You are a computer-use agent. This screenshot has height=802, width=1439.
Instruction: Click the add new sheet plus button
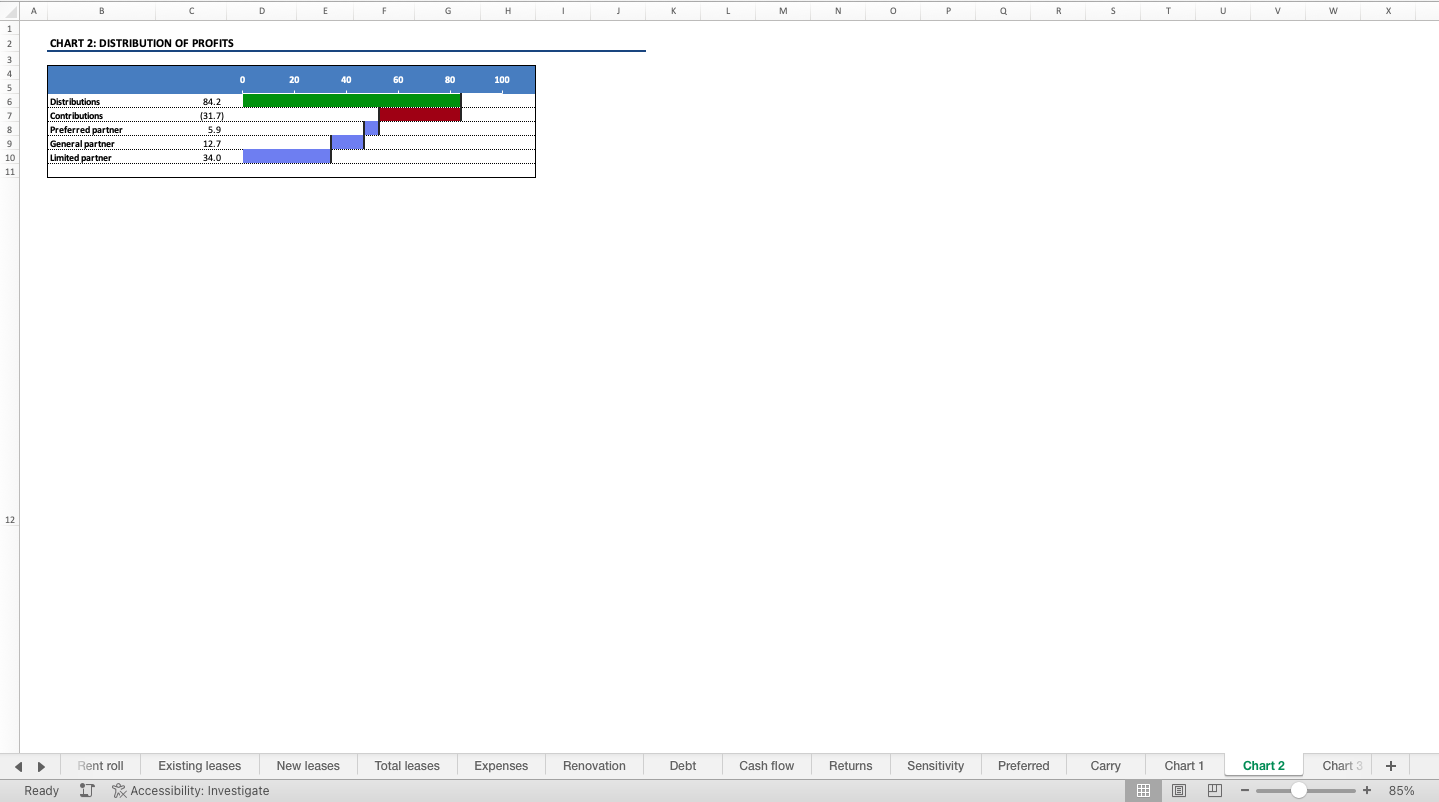1390,766
